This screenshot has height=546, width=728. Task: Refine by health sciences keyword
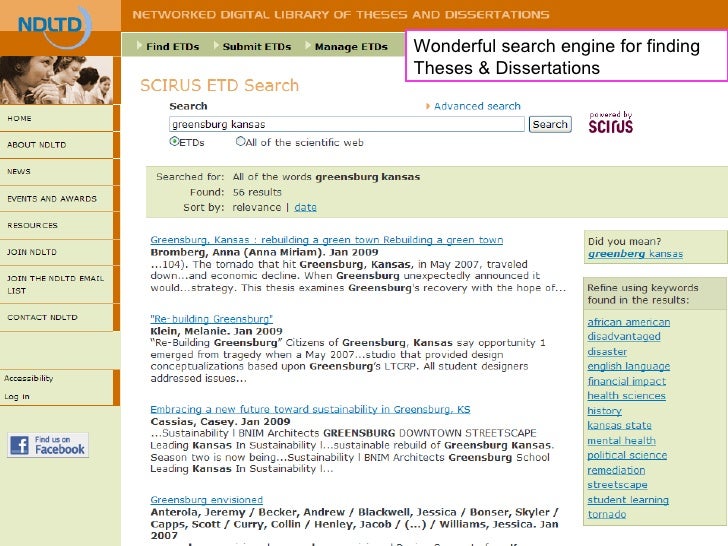[x=626, y=396]
